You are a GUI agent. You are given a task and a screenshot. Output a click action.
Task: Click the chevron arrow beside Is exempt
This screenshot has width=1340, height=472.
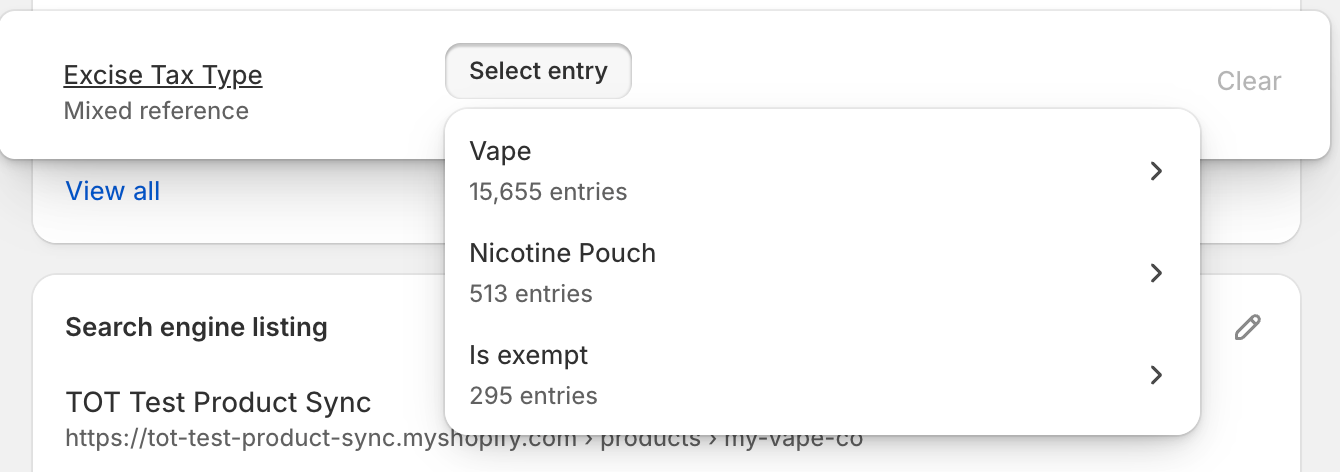pos(1156,375)
